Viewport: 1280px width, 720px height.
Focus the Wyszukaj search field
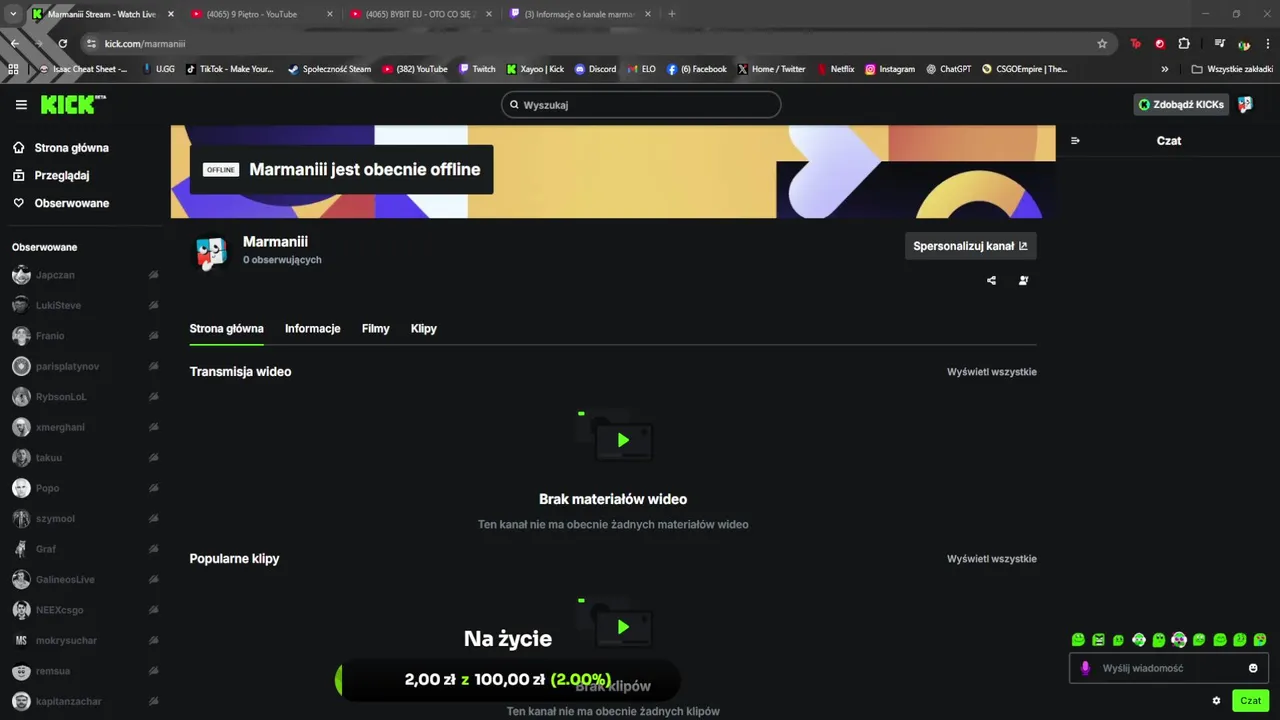pyautogui.click(x=641, y=104)
